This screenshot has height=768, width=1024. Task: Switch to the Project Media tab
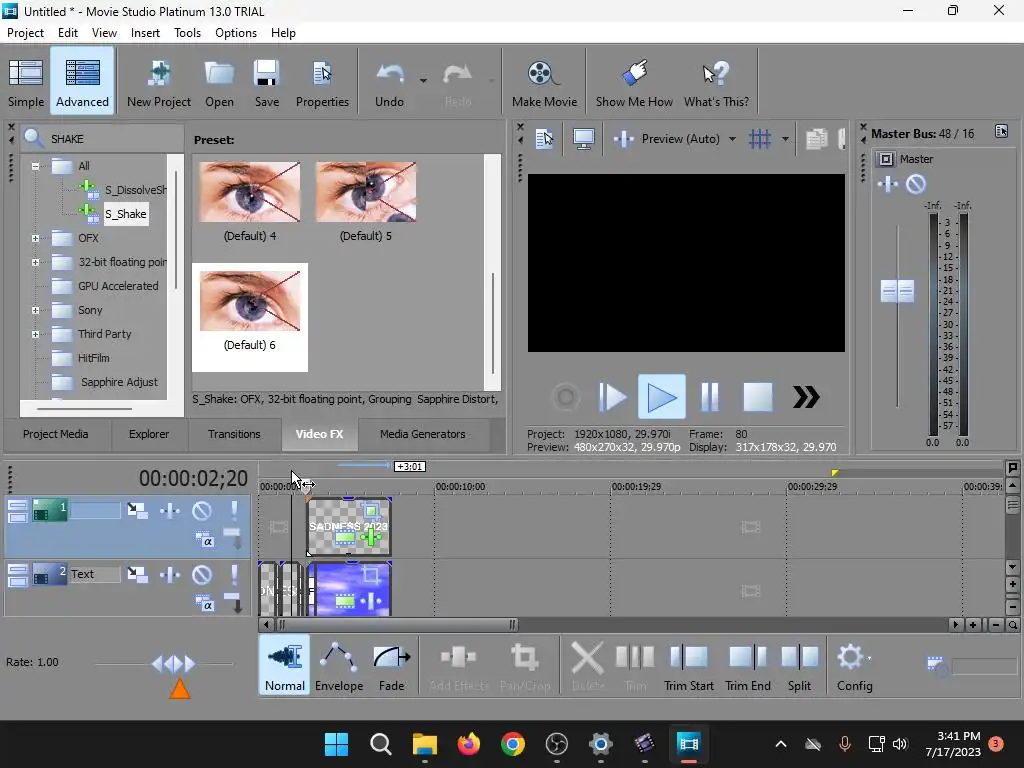point(56,434)
